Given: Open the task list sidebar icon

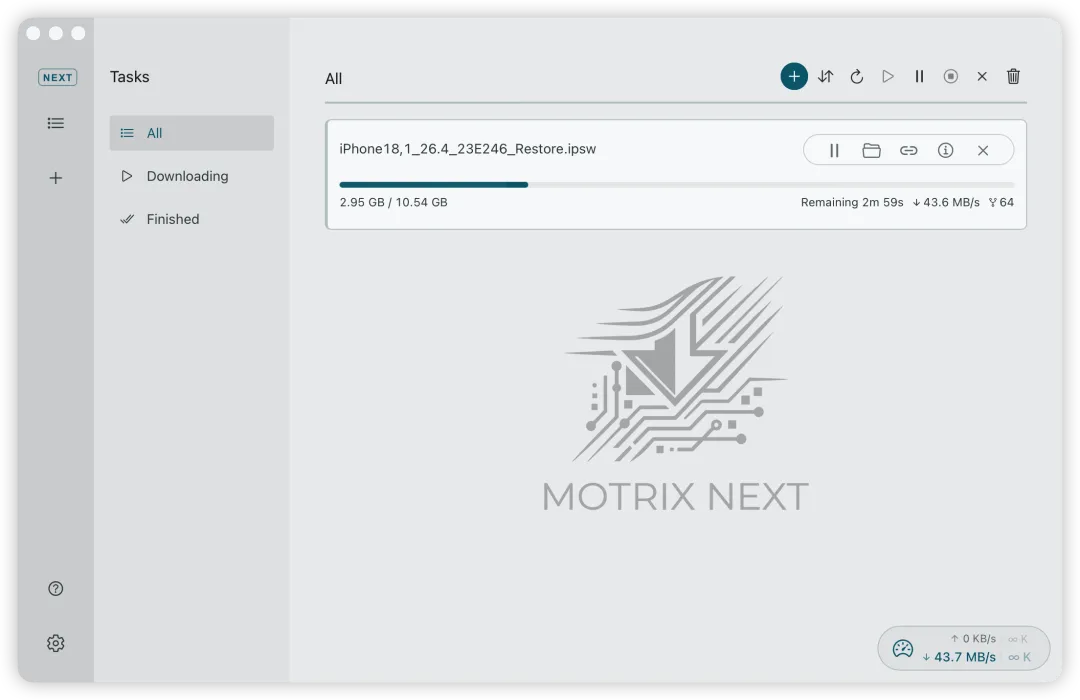Looking at the screenshot, I should (x=56, y=123).
